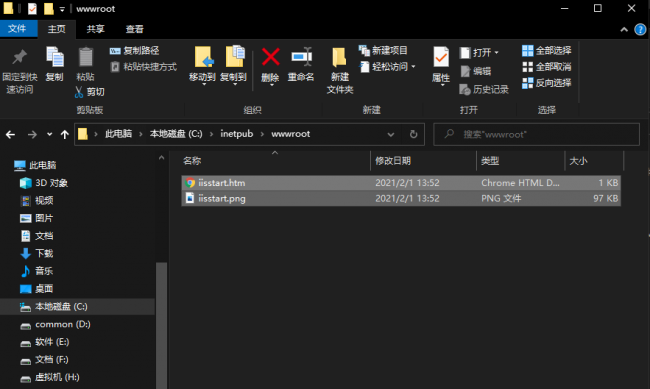
Task: Click inetpub in address breadcrumb
Action: tap(237, 134)
